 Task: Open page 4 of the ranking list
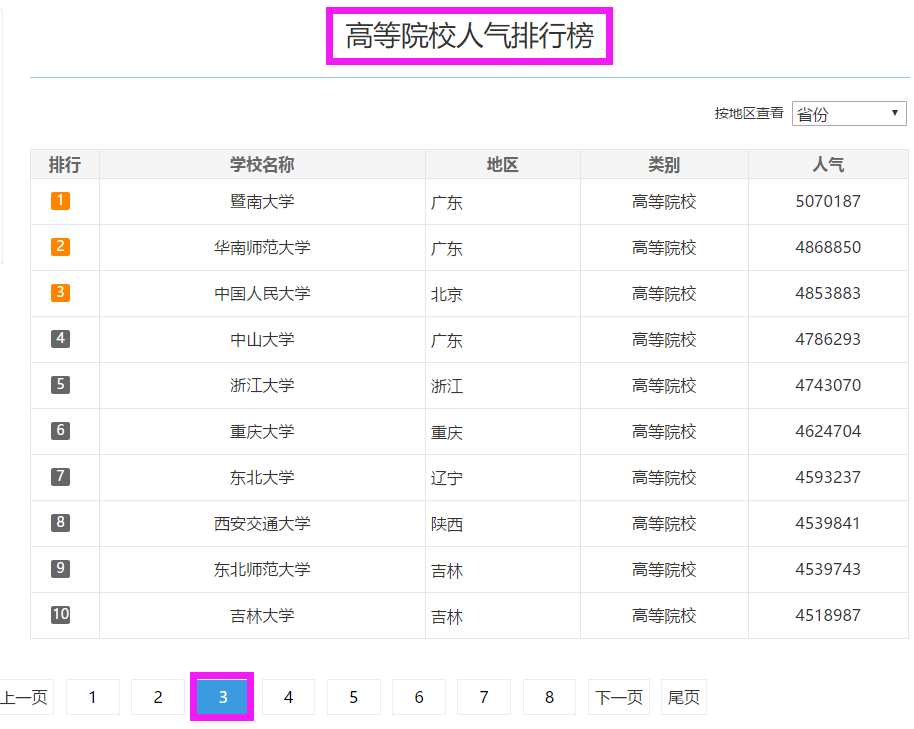(x=288, y=697)
